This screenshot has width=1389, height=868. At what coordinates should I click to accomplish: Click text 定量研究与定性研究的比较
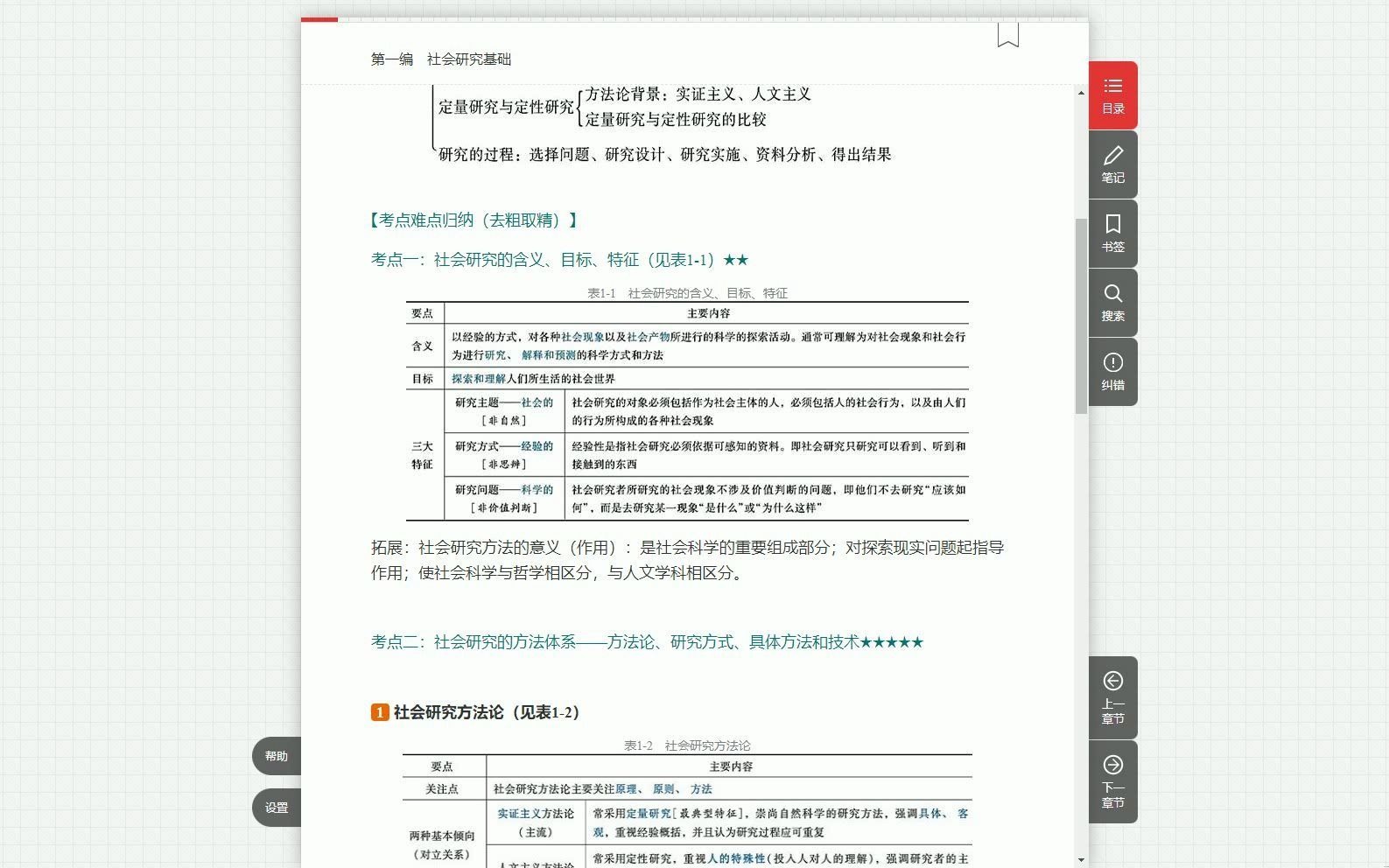point(676,120)
